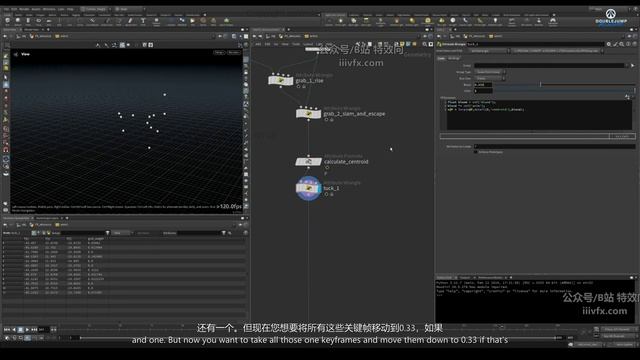Open the network editor Layout menu
The image size is (640, 360).
point(308,44)
